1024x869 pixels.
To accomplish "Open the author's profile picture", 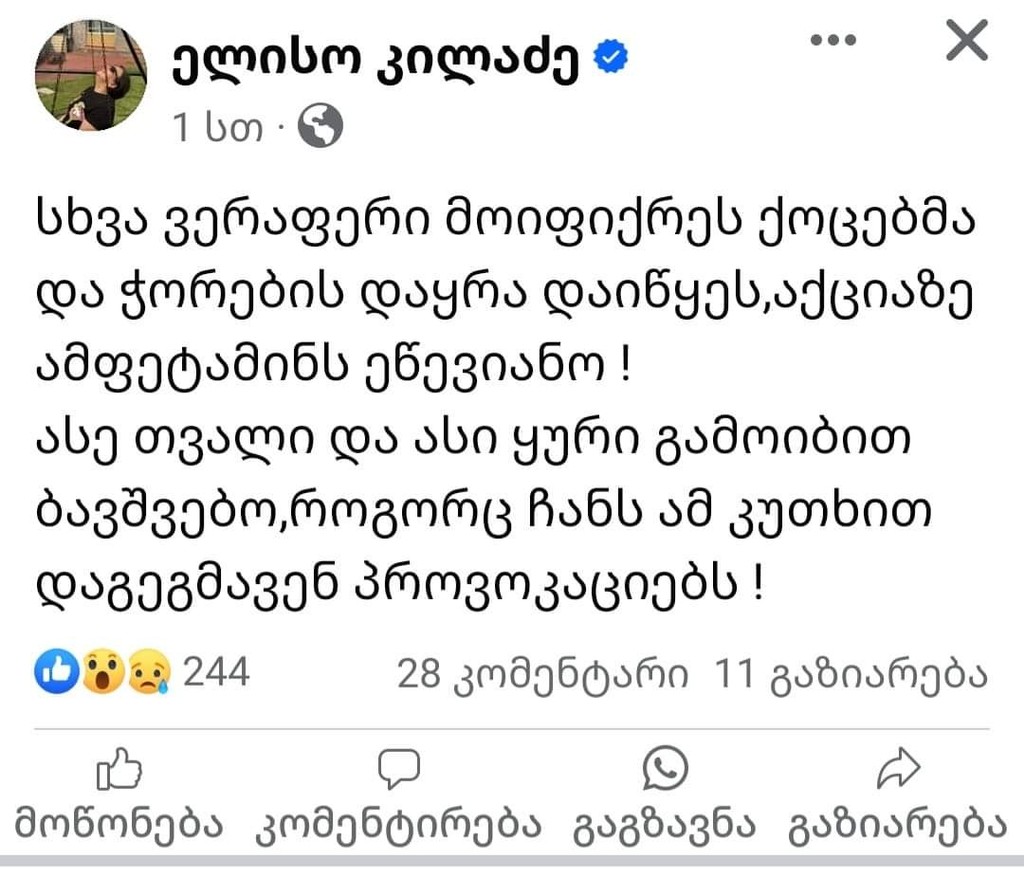I will coord(90,74).
